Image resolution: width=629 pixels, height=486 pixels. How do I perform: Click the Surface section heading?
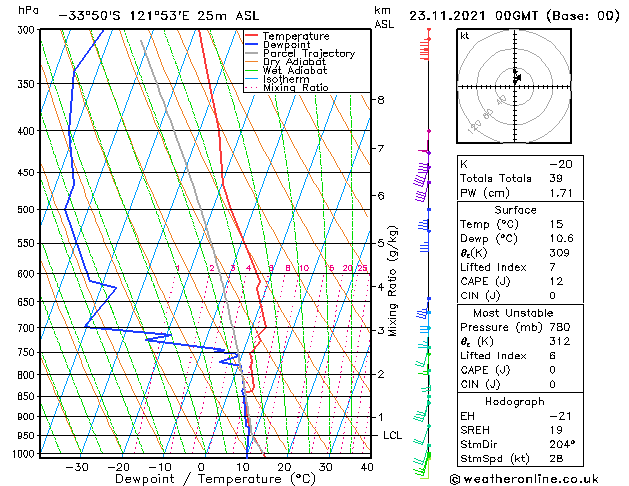click(x=515, y=210)
